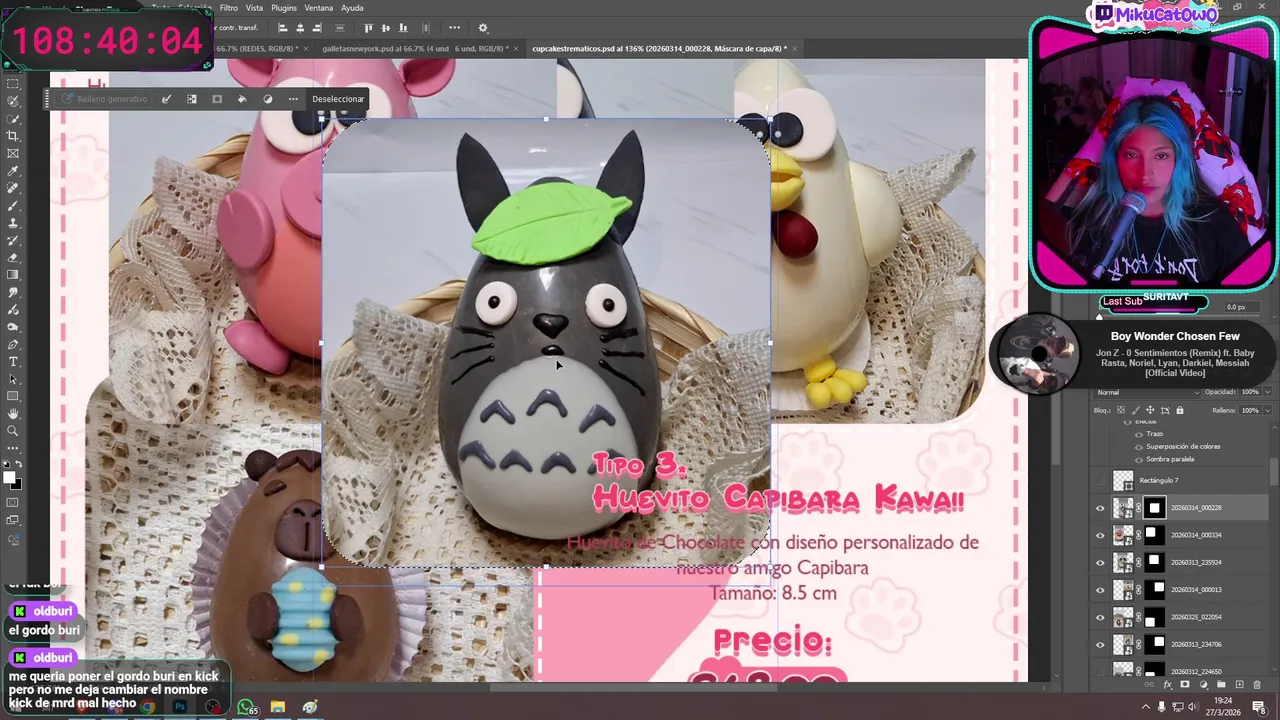Open options bar gear settings

click(x=483, y=28)
